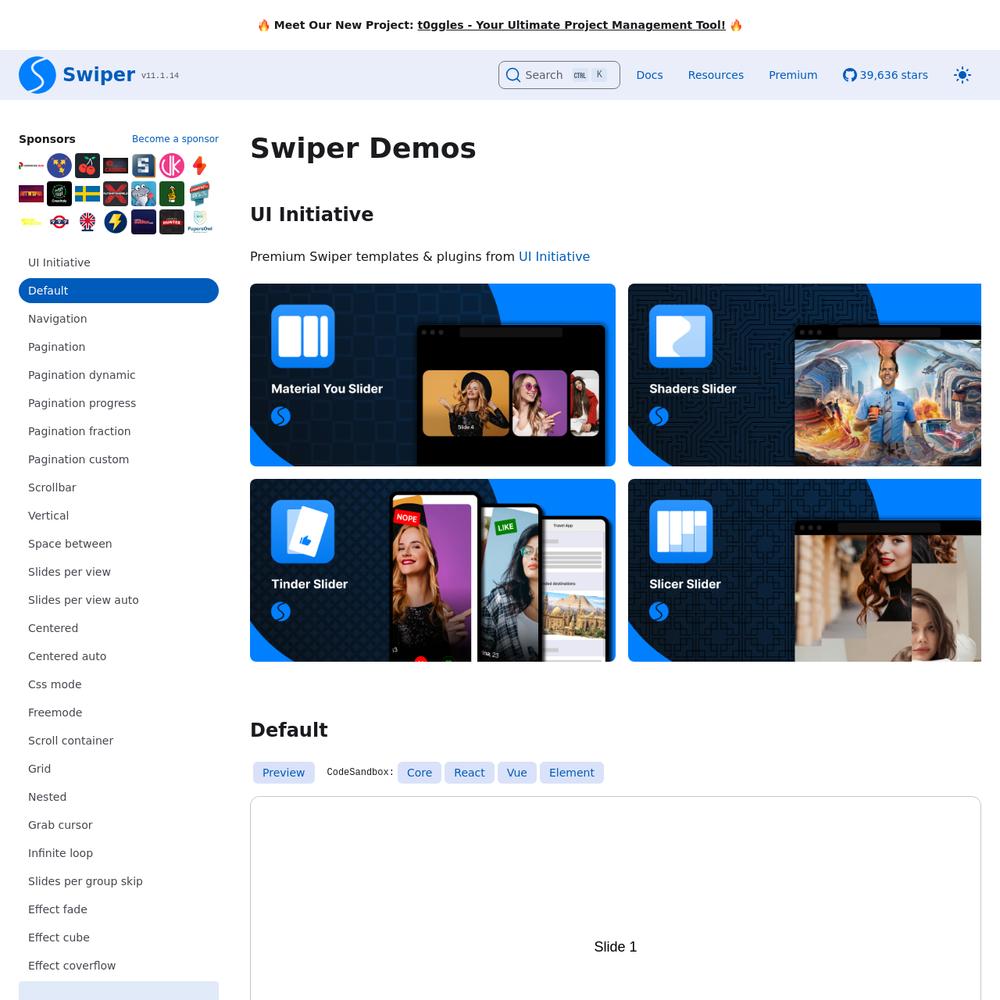Follow the t0ggles project announcement link
The image size is (1000, 1000).
click(x=571, y=25)
